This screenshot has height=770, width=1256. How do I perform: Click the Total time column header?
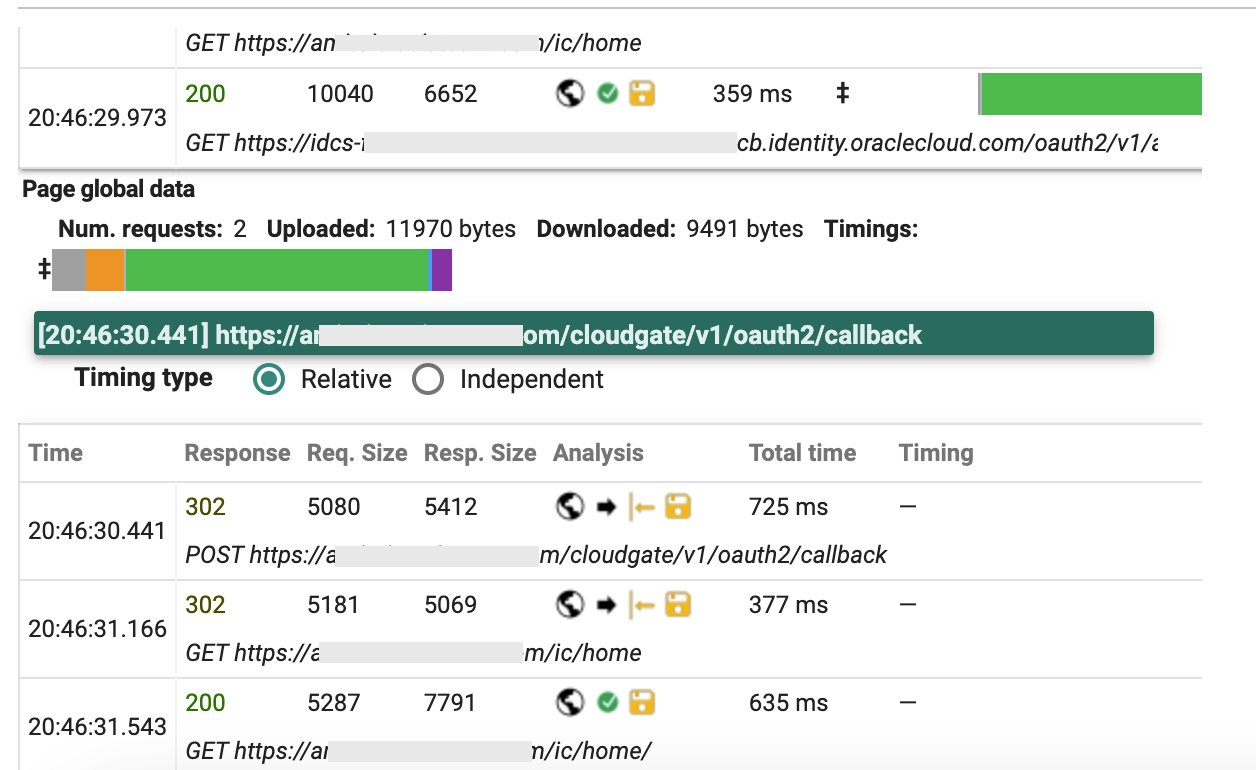(x=802, y=453)
